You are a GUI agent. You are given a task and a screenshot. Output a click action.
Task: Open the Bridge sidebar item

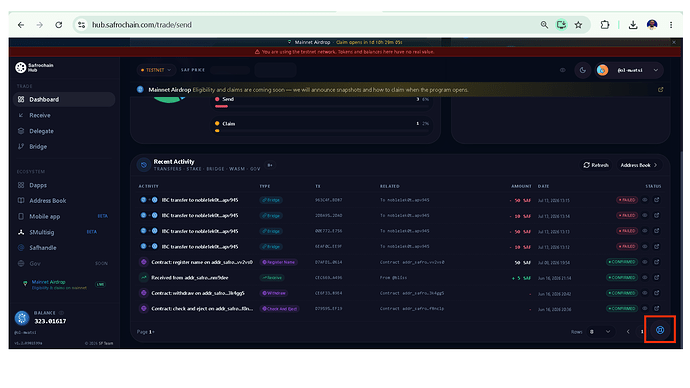click(x=64, y=146)
